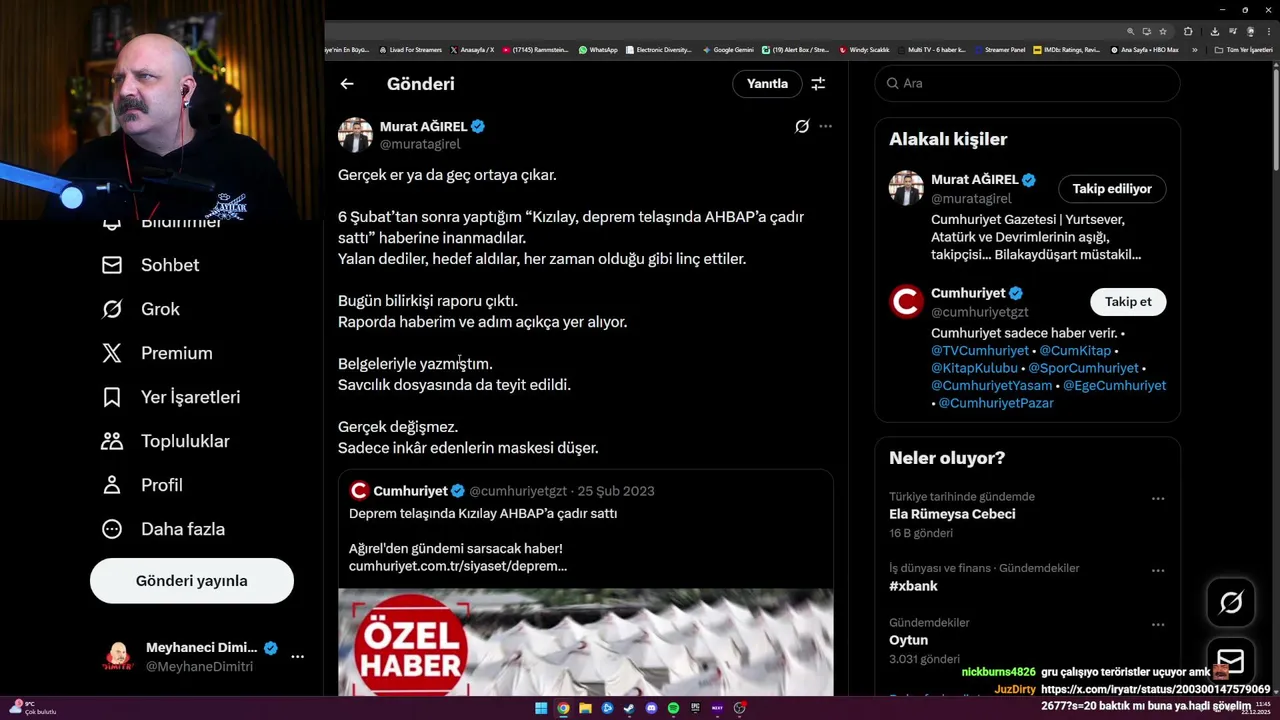Expand the Daha fazla menu
This screenshot has height=720, width=1280.
point(163,529)
